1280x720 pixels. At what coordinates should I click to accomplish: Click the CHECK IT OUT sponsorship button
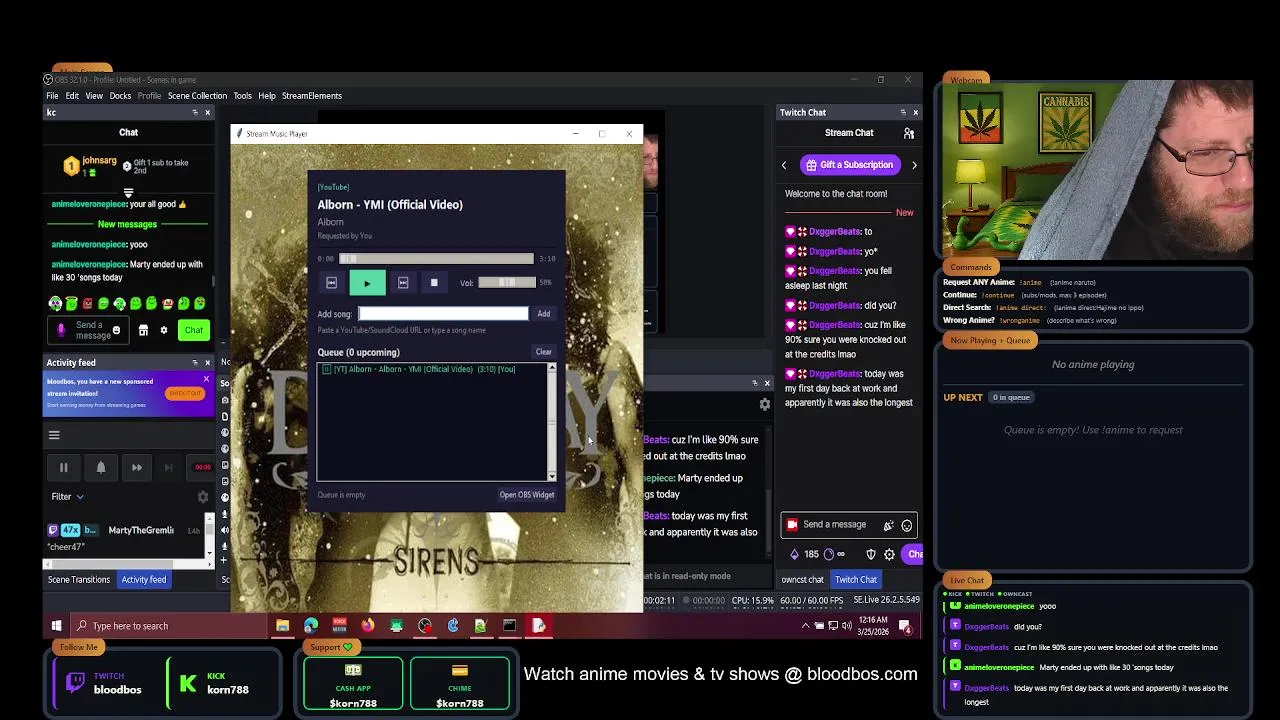tap(184, 394)
